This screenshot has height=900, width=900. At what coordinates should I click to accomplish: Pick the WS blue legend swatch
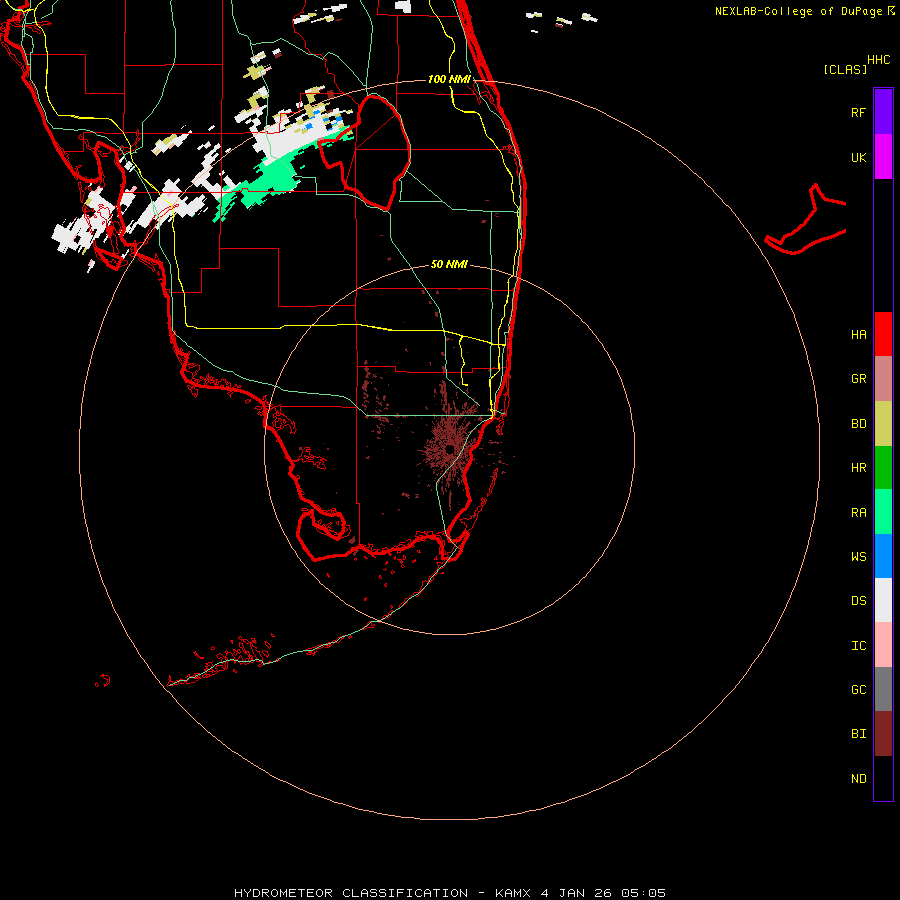[x=883, y=556]
